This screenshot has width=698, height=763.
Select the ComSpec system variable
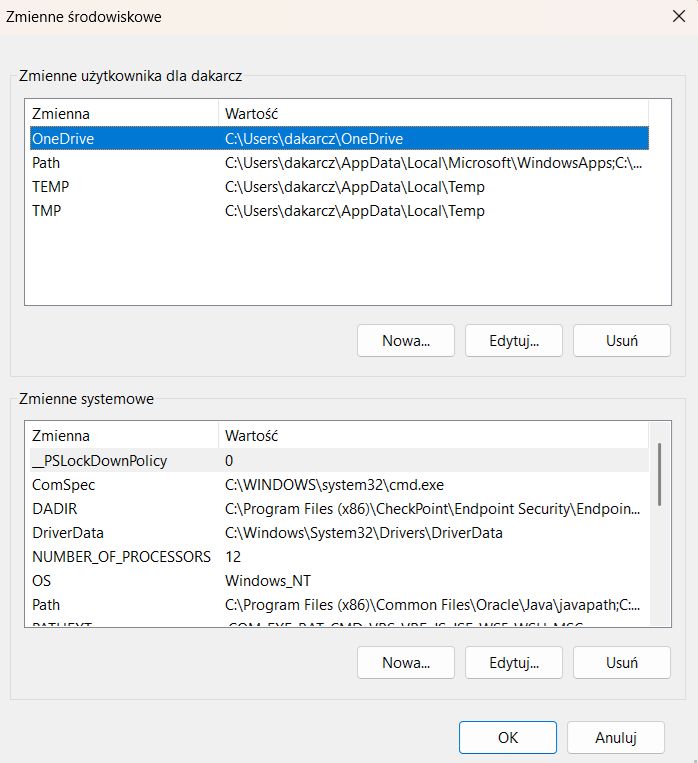point(339,485)
